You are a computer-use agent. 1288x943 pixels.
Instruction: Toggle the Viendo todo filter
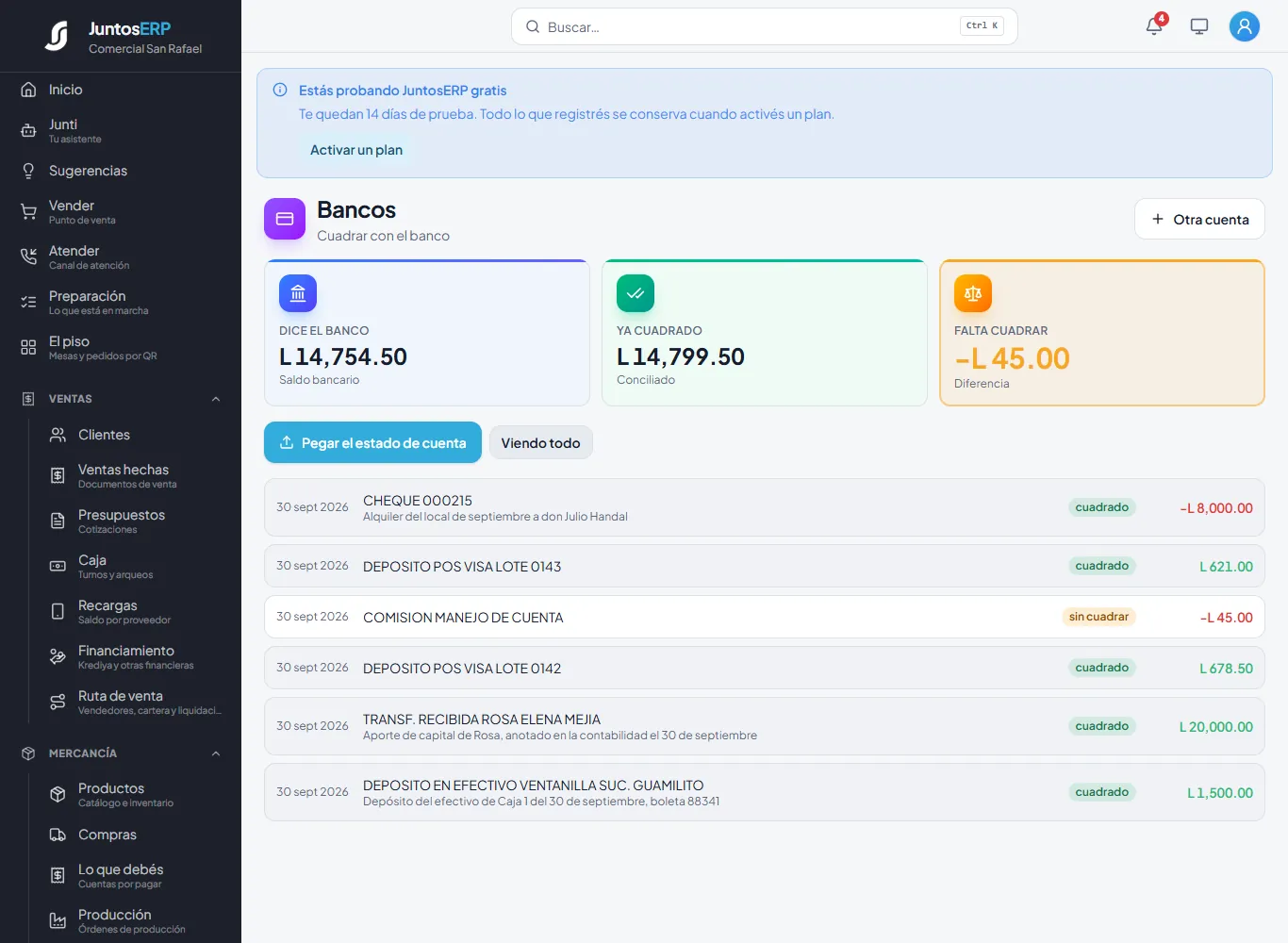[x=540, y=443]
